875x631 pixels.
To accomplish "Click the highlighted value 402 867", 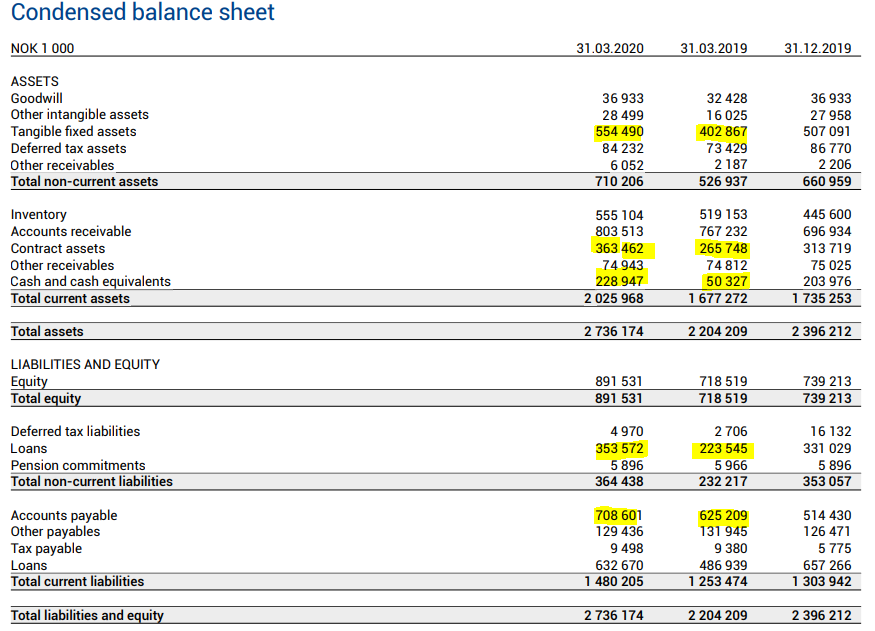I will pyautogui.click(x=723, y=132).
